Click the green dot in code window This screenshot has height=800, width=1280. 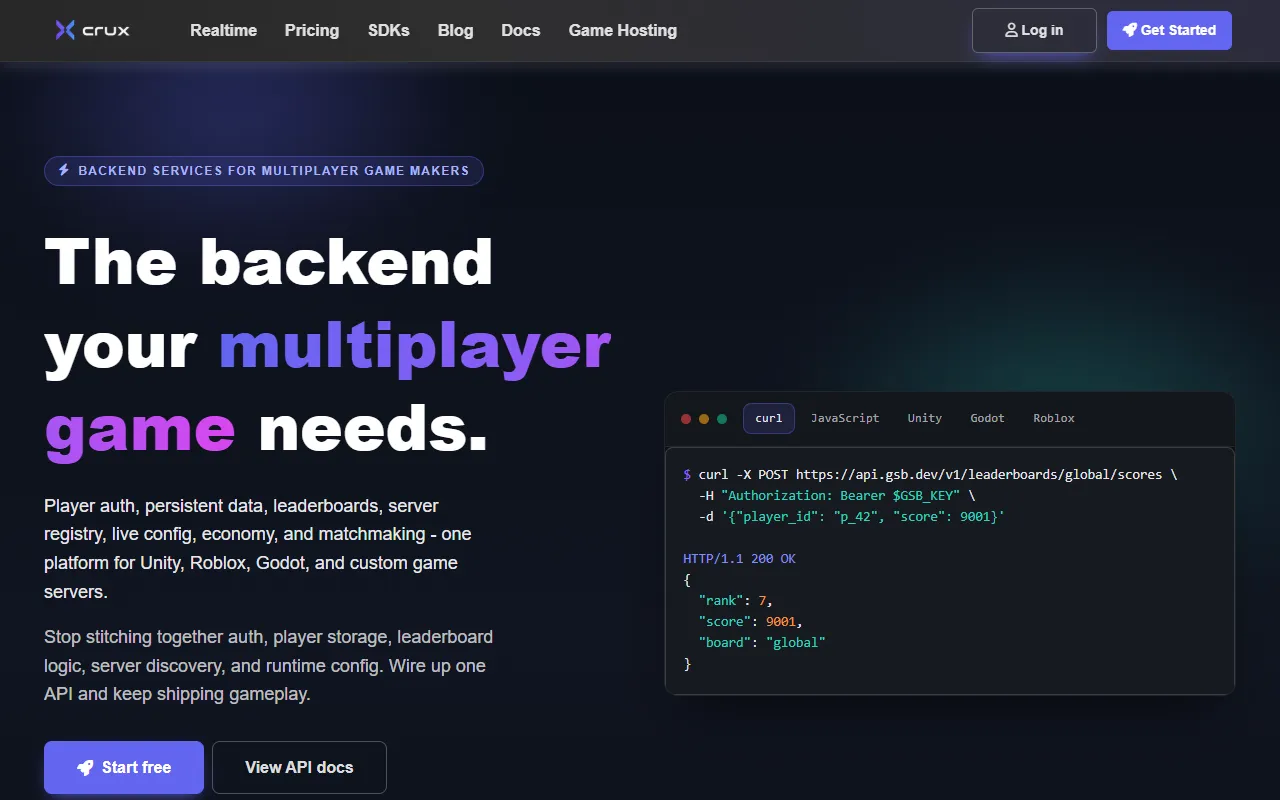pos(722,419)
